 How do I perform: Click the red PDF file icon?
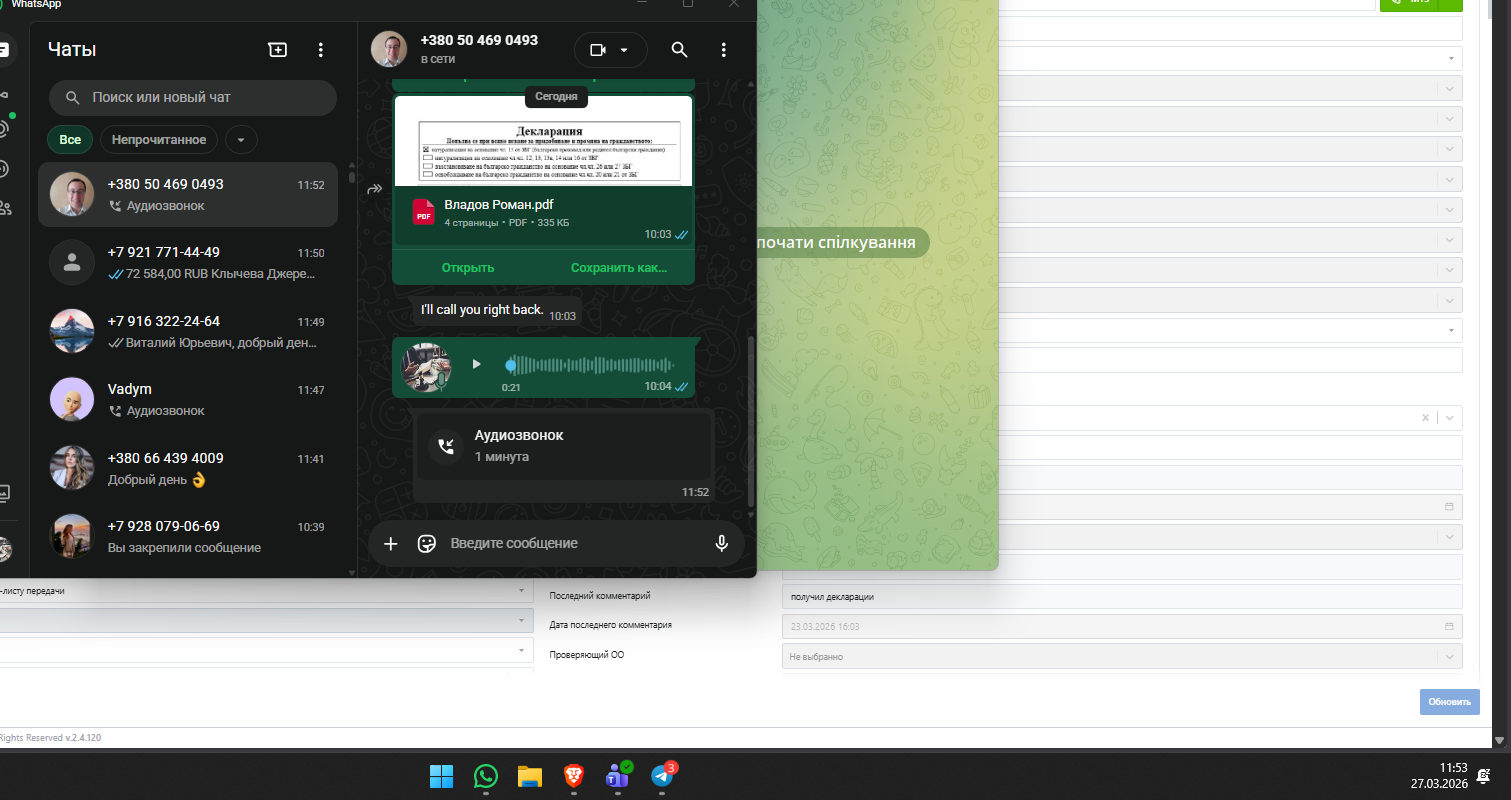point(424,212)
